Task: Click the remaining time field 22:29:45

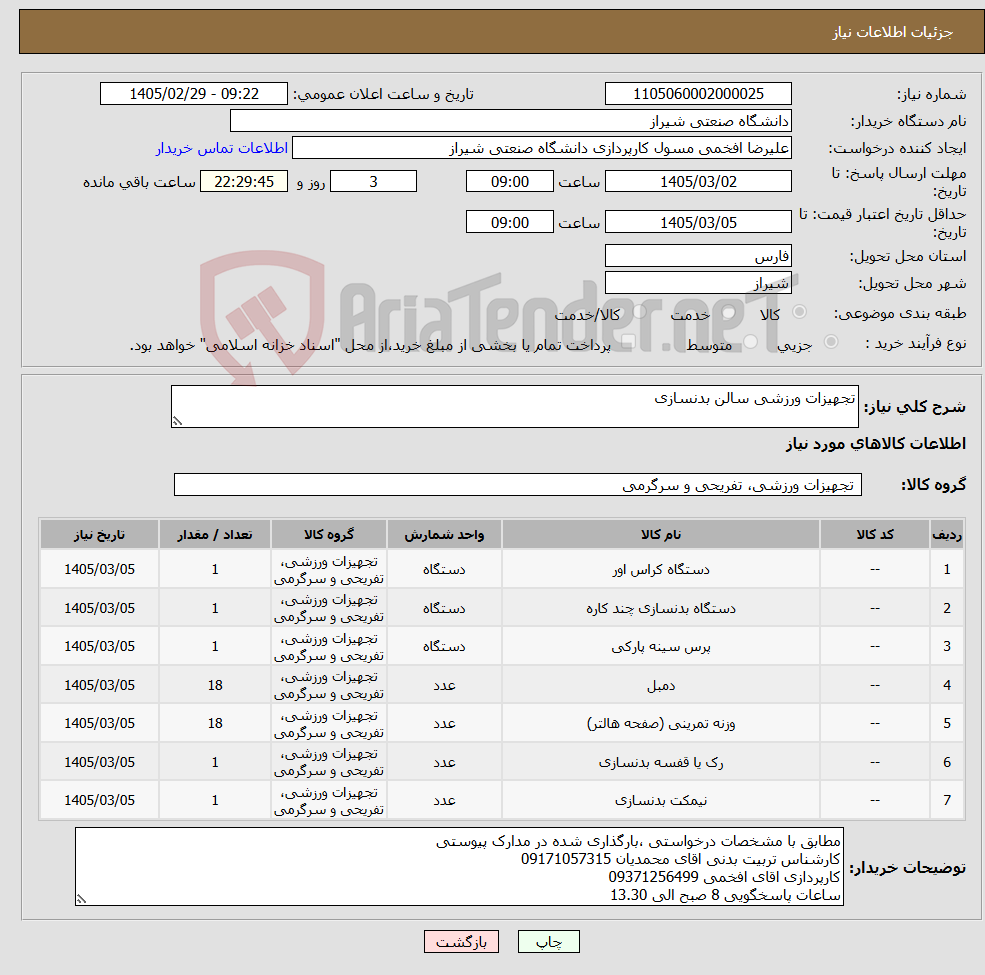Action: [x=244, y=182]
